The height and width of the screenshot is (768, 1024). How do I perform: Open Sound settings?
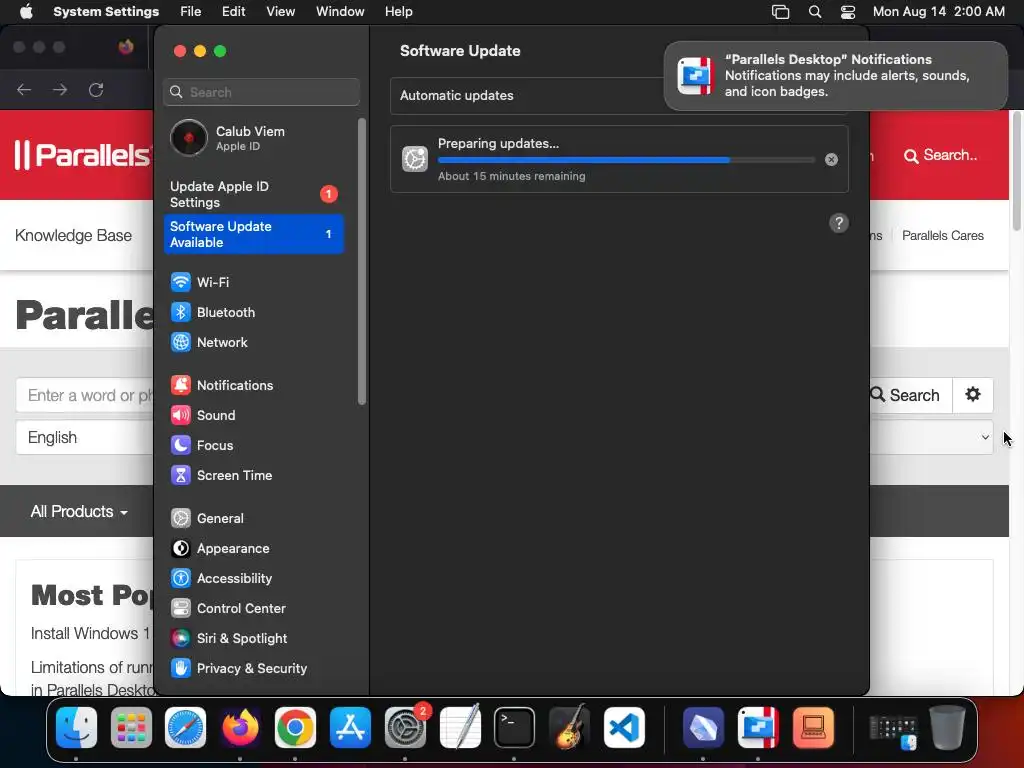click(253, 415)
